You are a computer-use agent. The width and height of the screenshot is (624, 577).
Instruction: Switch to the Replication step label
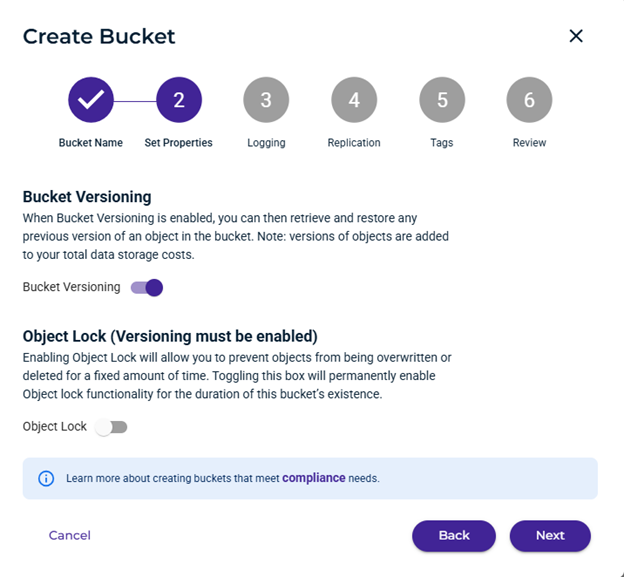pos(354,142)
